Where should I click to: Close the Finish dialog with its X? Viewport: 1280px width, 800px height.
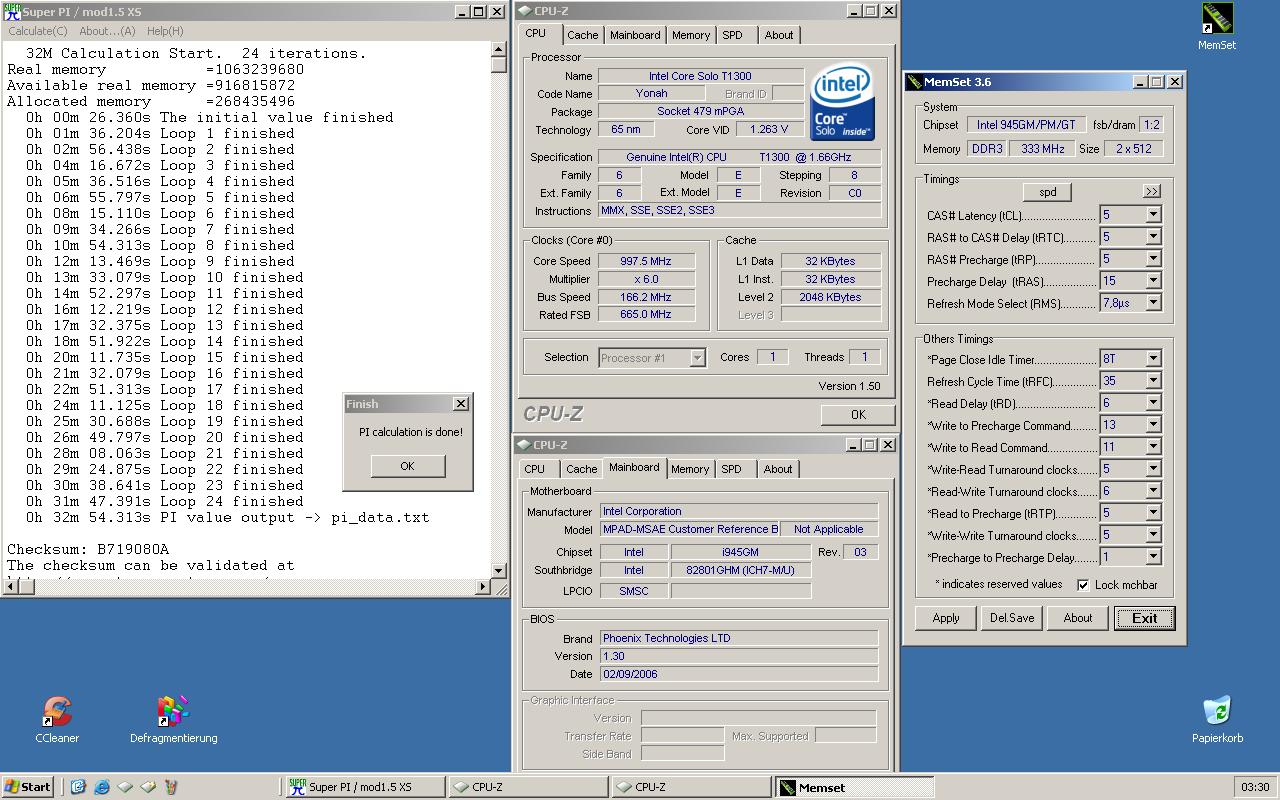(x=460, y=404)
